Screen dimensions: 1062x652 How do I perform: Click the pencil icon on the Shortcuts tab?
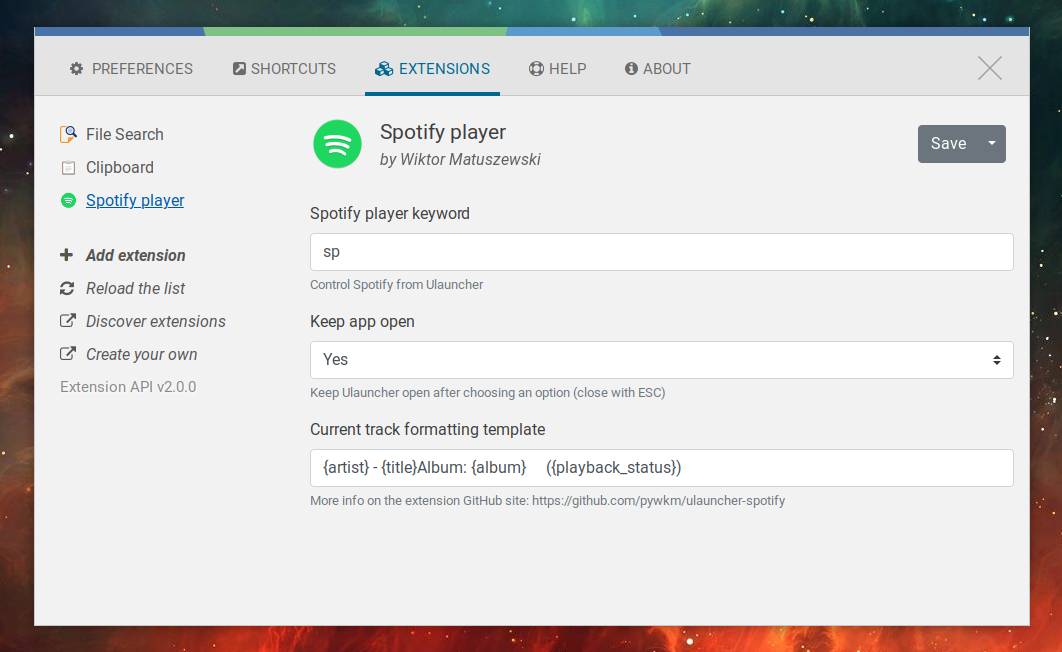(x=239, y=68)
